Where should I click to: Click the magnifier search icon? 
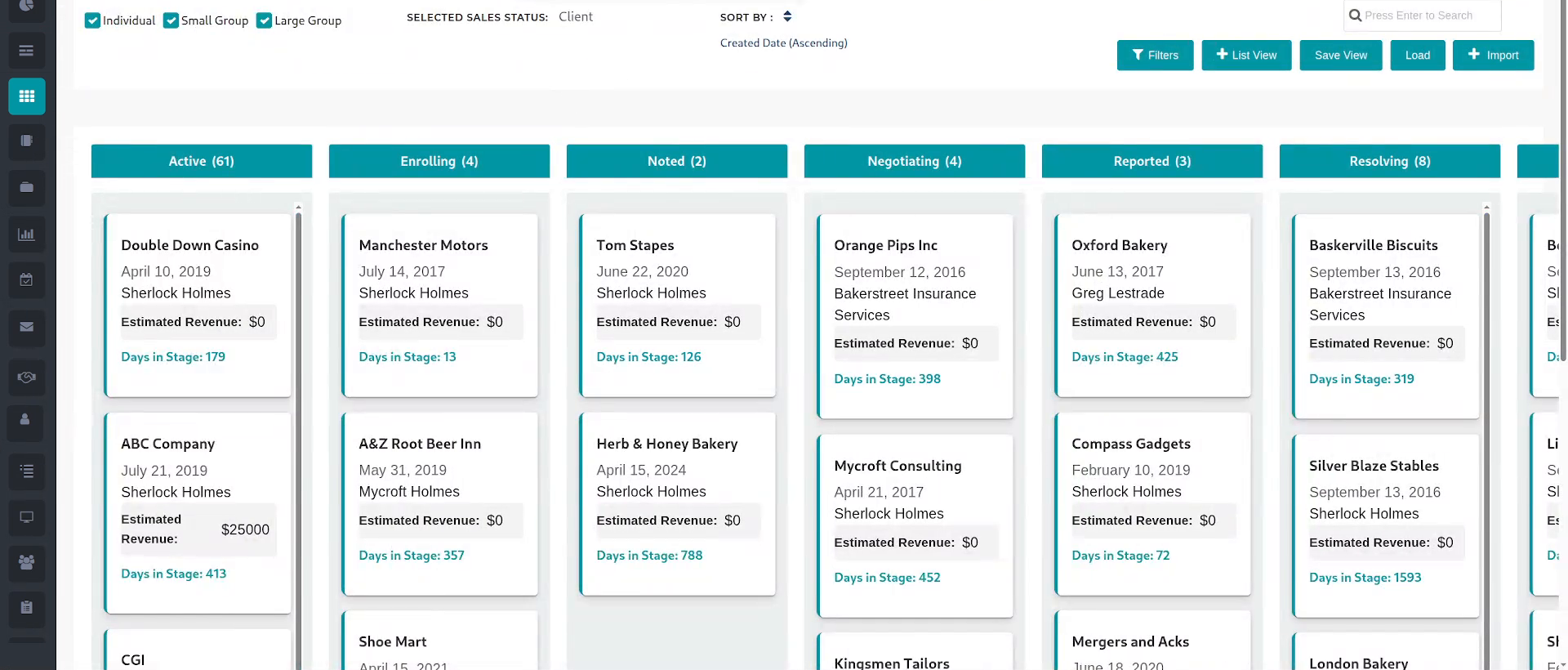pyautogui.click(x=1355, y=16)
